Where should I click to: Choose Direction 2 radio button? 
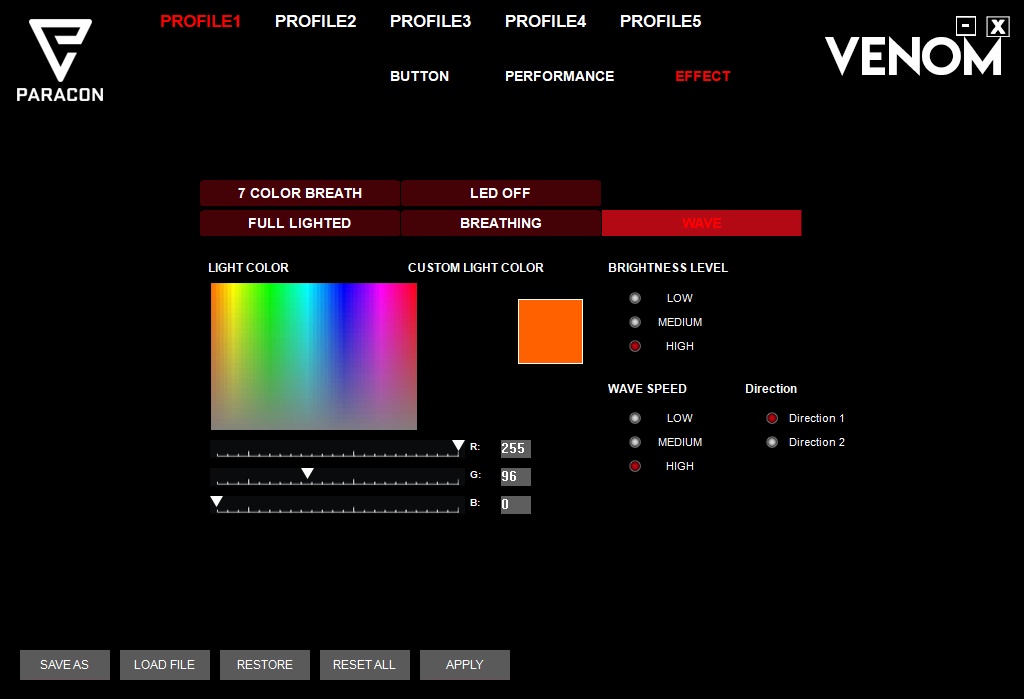click(x=772, y=442)
